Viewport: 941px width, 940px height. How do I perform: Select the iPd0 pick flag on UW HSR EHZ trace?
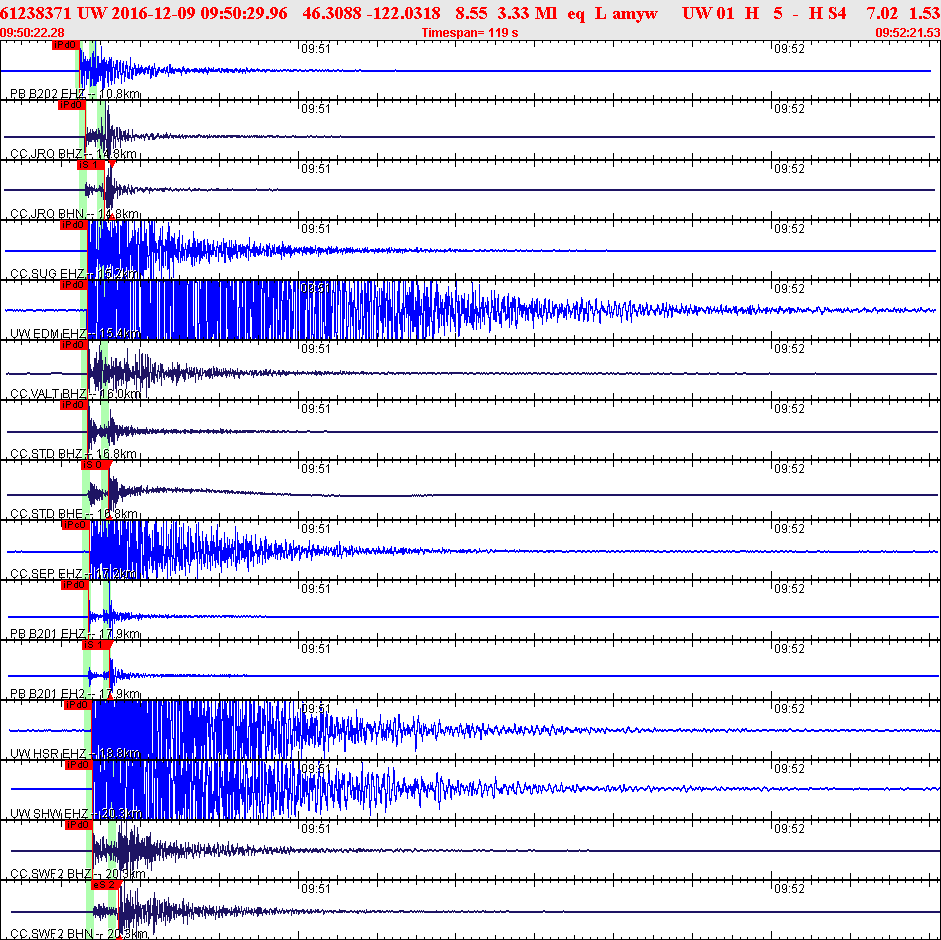[x=77, y=705]
